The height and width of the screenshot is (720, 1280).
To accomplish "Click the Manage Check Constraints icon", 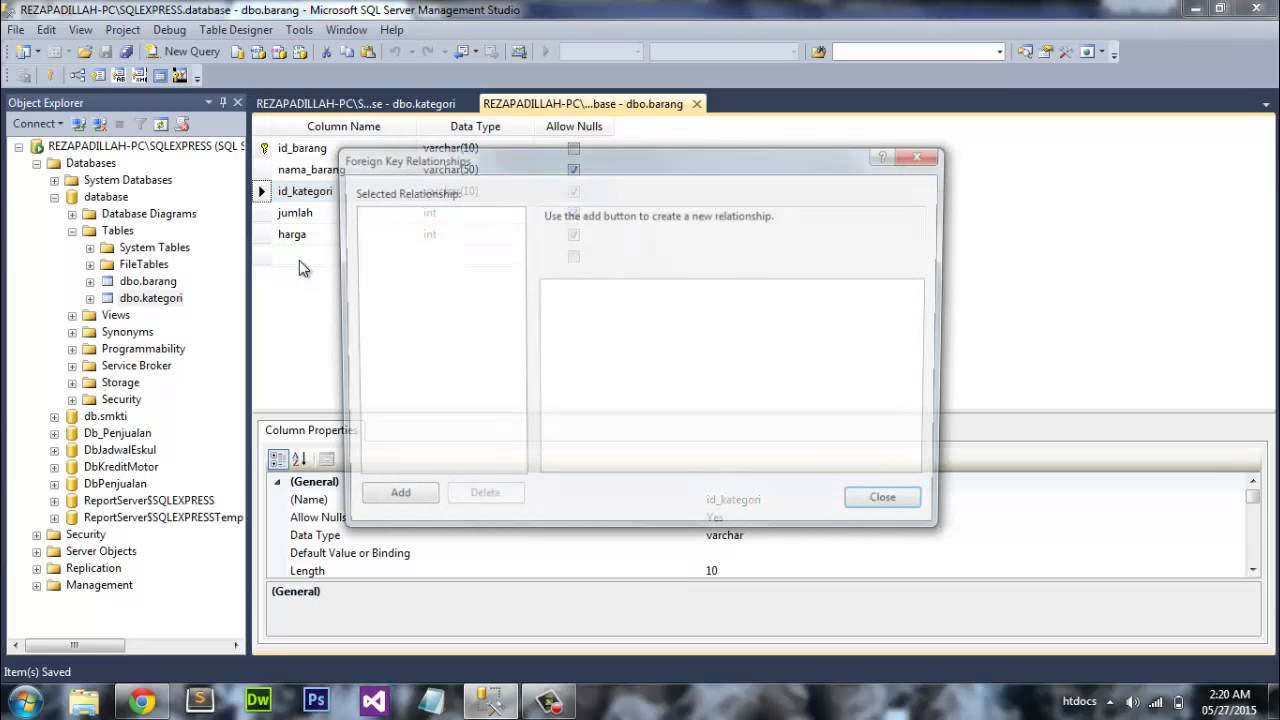I will tap(159, 75).
